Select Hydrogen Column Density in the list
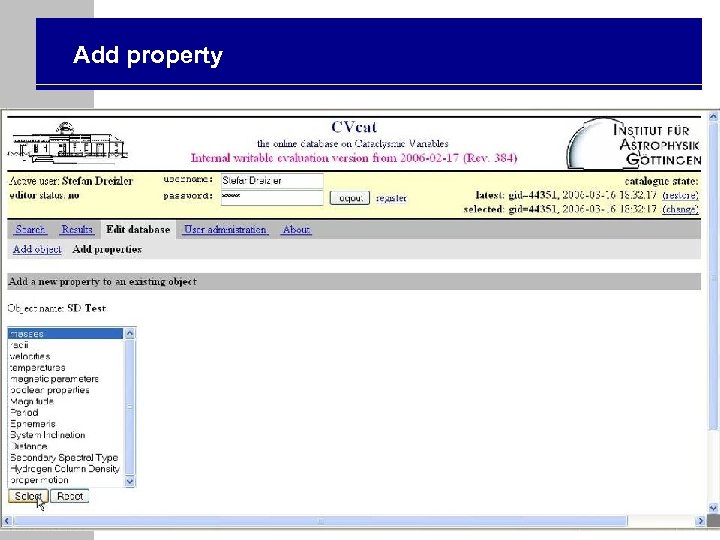Image resolution: width=720 pixels, height=540 pixels. (66, 469)
